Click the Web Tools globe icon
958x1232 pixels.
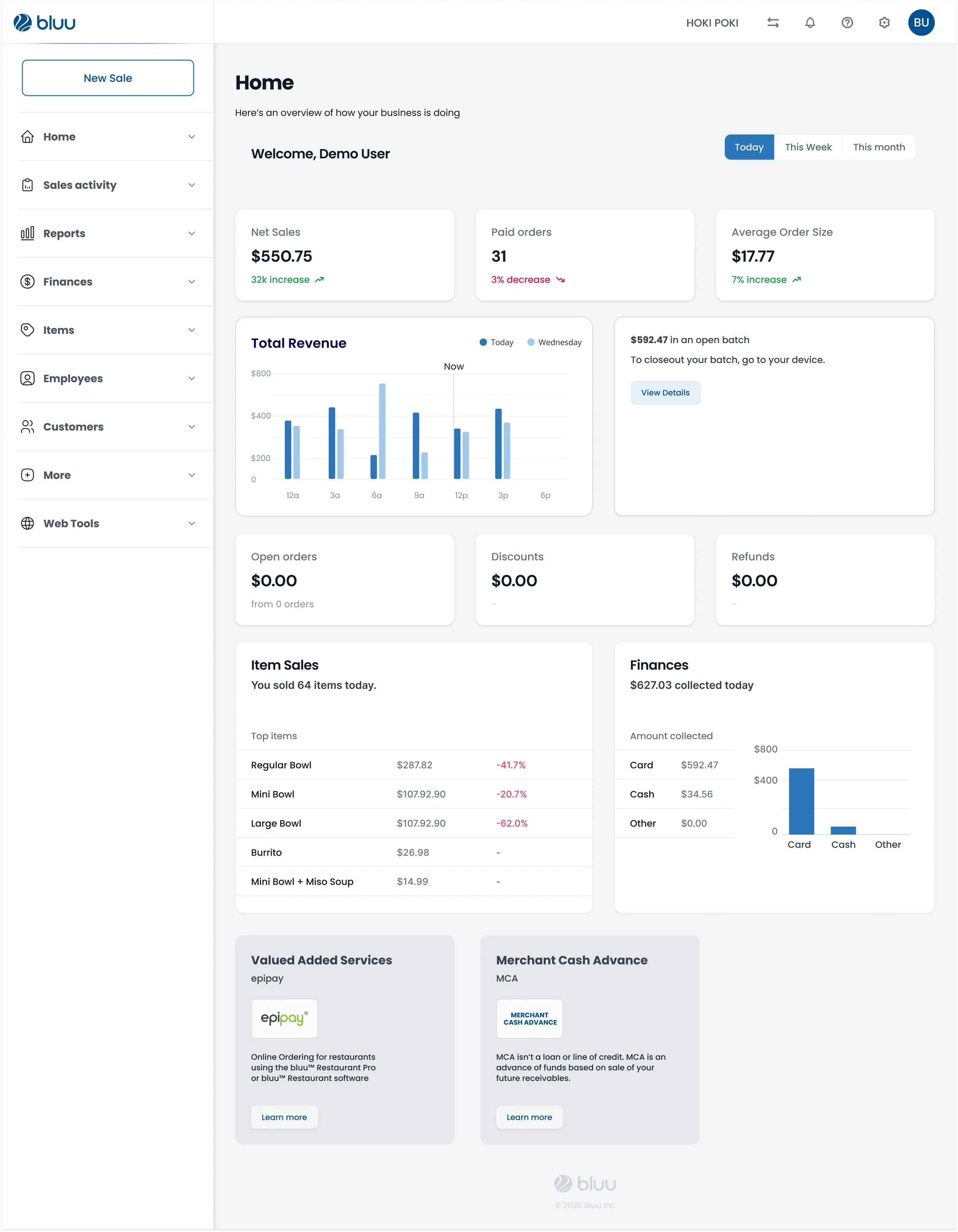(x=28, y=524)
